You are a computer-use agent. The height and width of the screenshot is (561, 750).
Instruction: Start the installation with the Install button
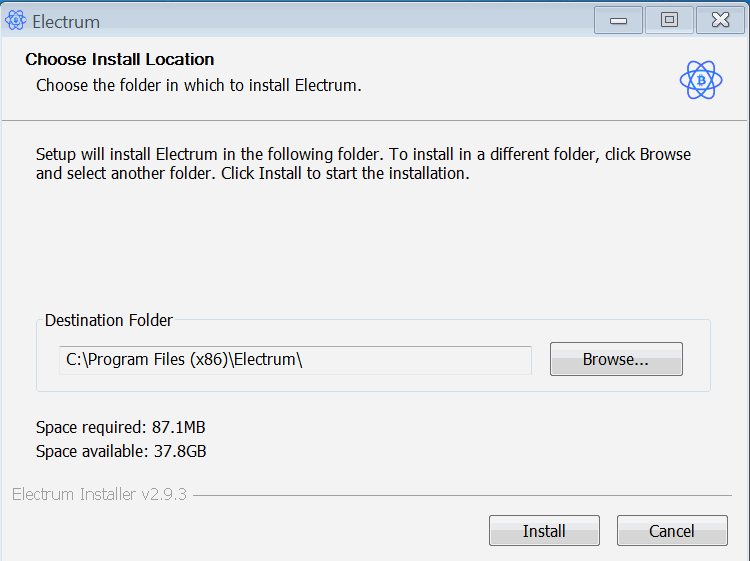[544, 531]
